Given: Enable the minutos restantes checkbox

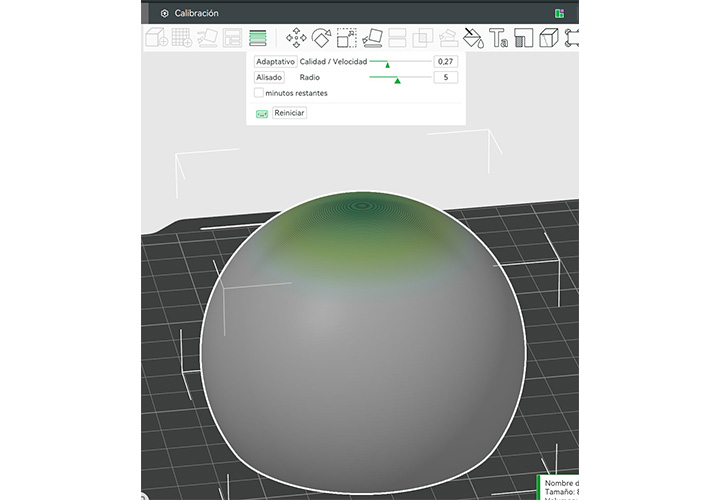Looking at the screenshot, I should [259, 93].
